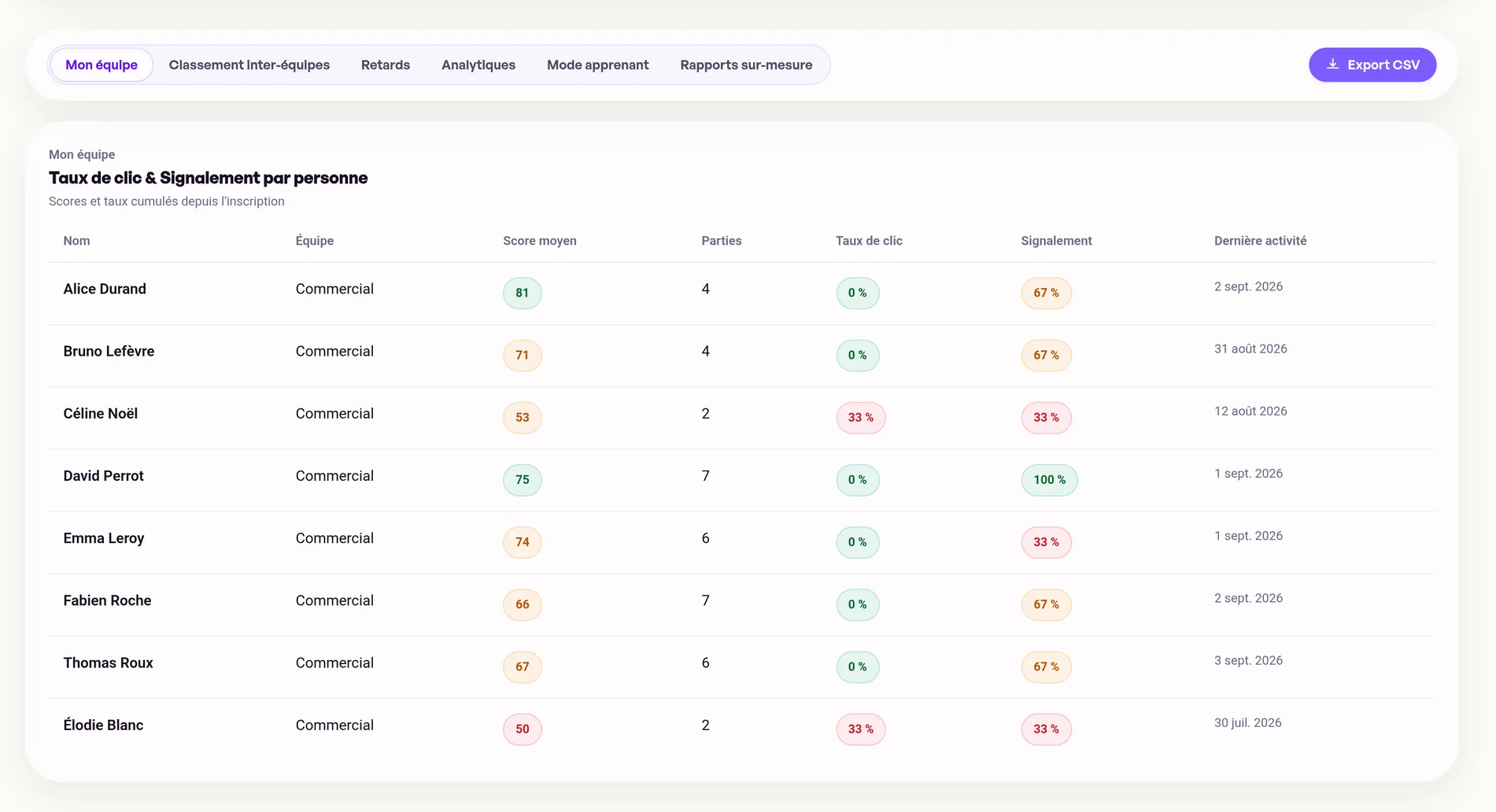Viewport: 1496px width, 812px height.
Task: Open the Analytiques tab
Action: tap(478, 65)
